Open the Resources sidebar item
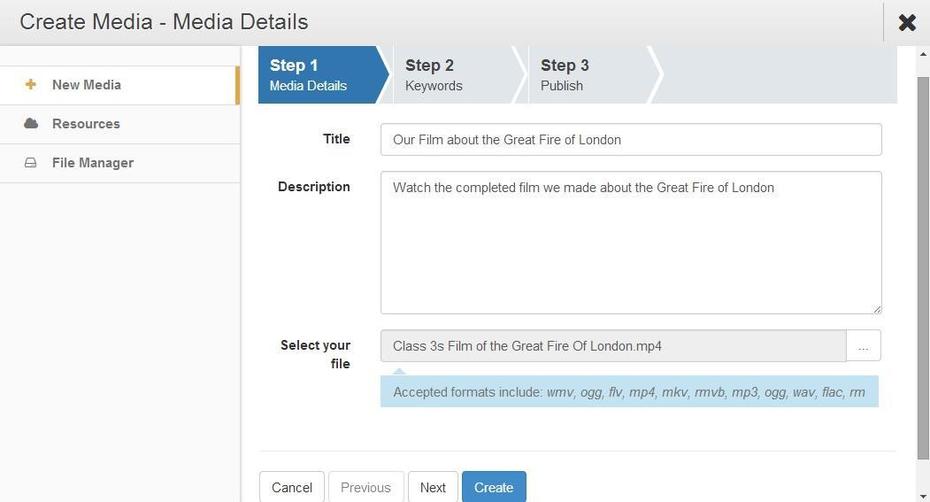Image resolution: width=930 pixels, height=502 pixels. point(120,124)
